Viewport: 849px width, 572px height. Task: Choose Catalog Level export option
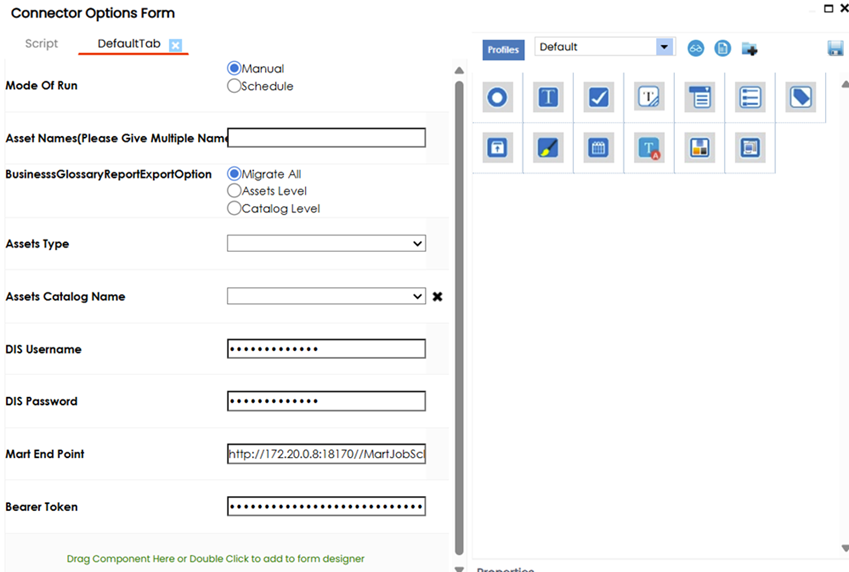tap(235, 209)
